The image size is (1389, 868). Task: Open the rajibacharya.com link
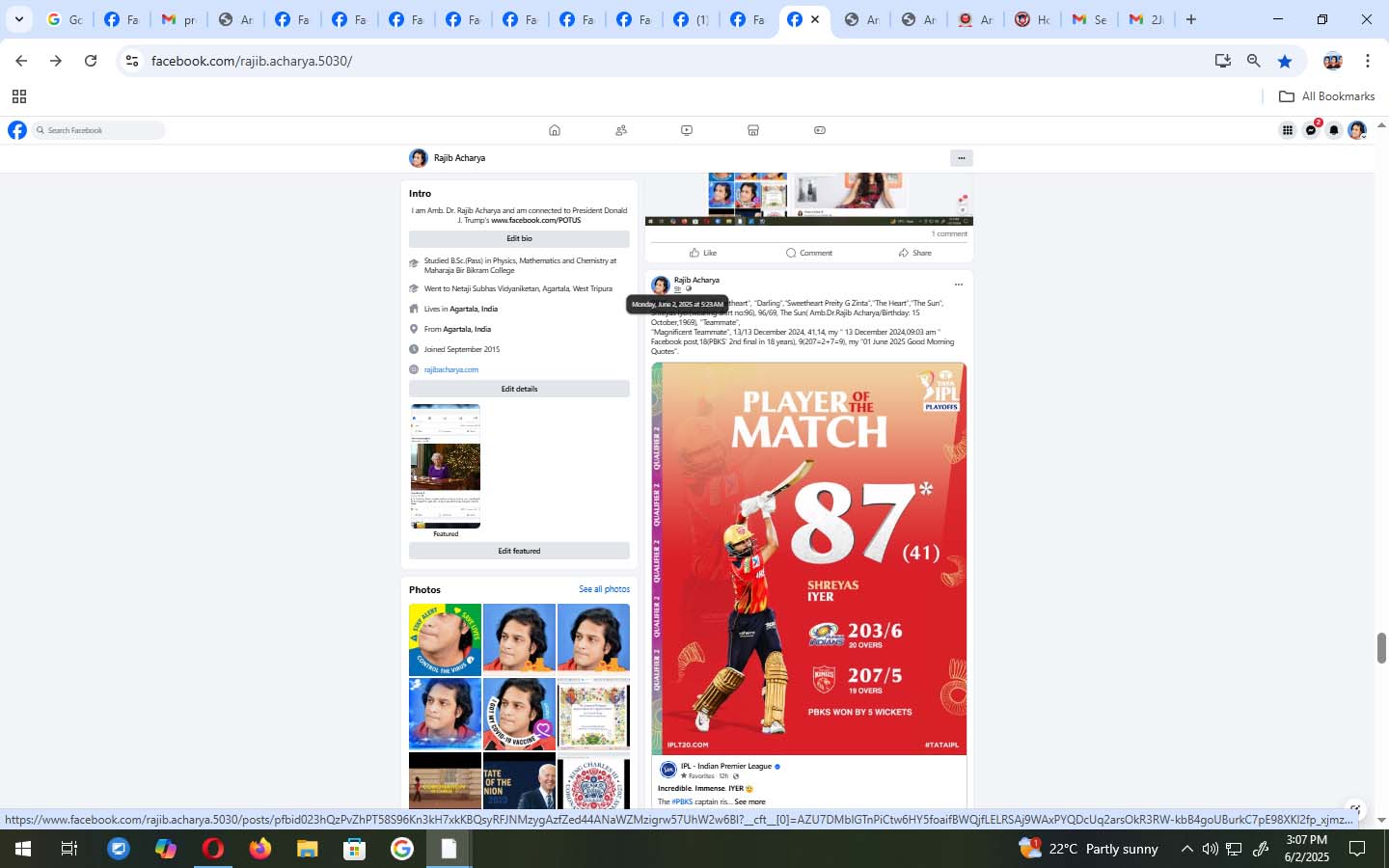tap(451, 369)
